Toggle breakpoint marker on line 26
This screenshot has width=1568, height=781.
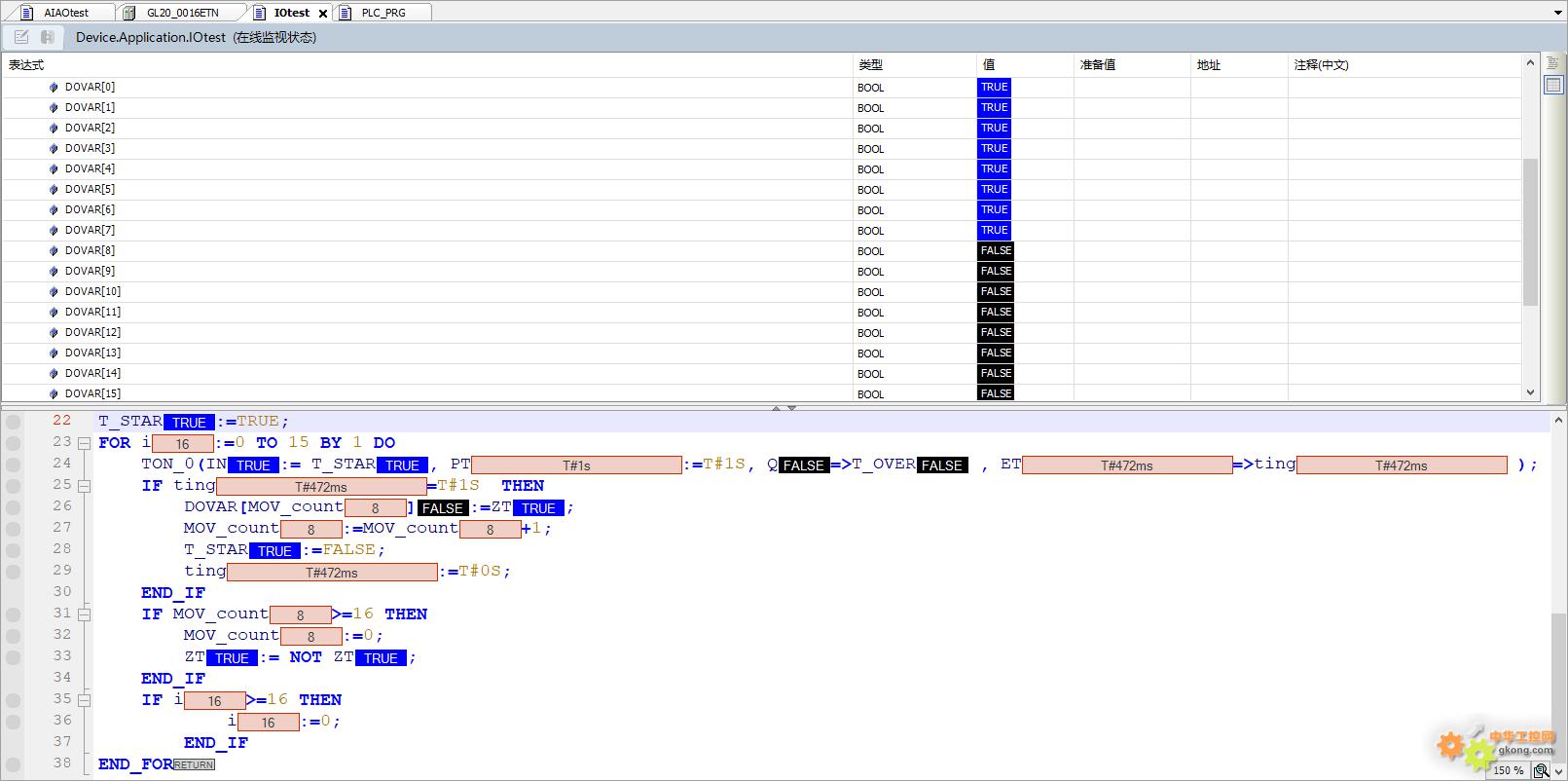[x=13, y=507]
